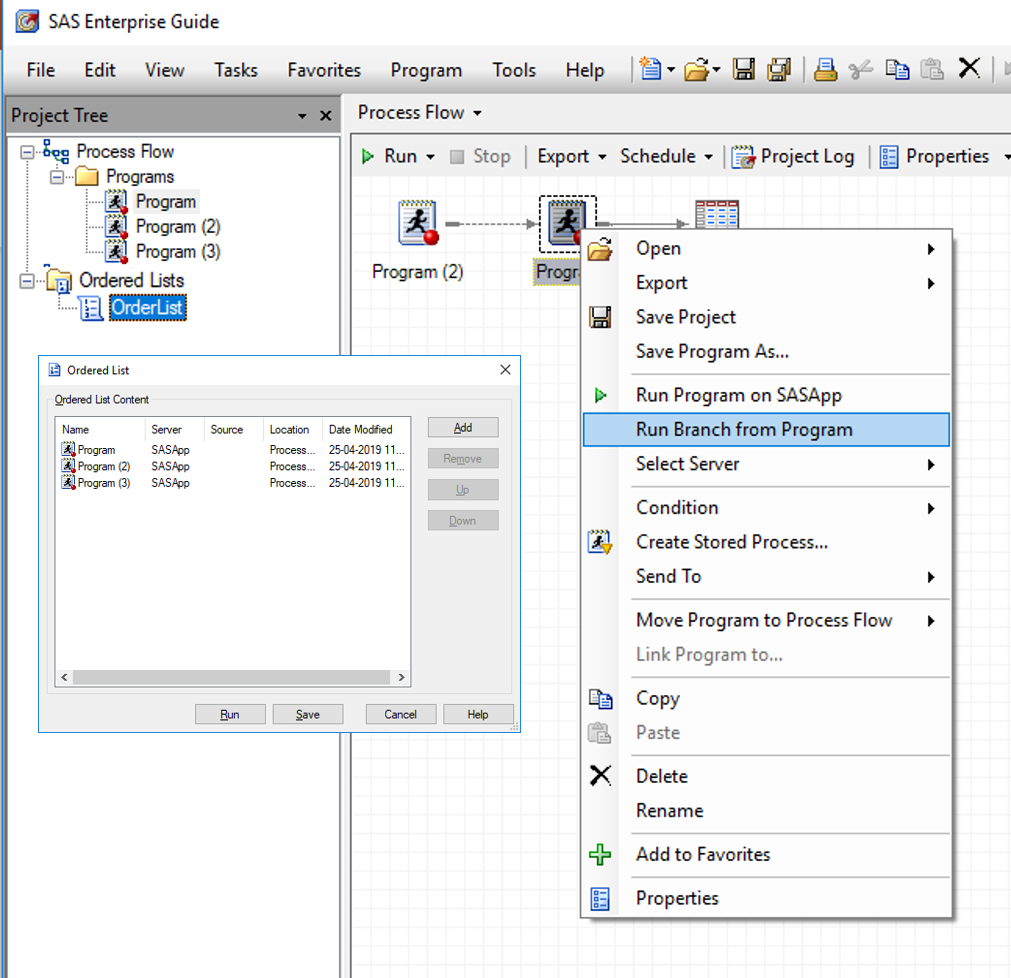Click the Ordered Lists folder node
Screen dimensions: 1011x978
pos(132,280)
